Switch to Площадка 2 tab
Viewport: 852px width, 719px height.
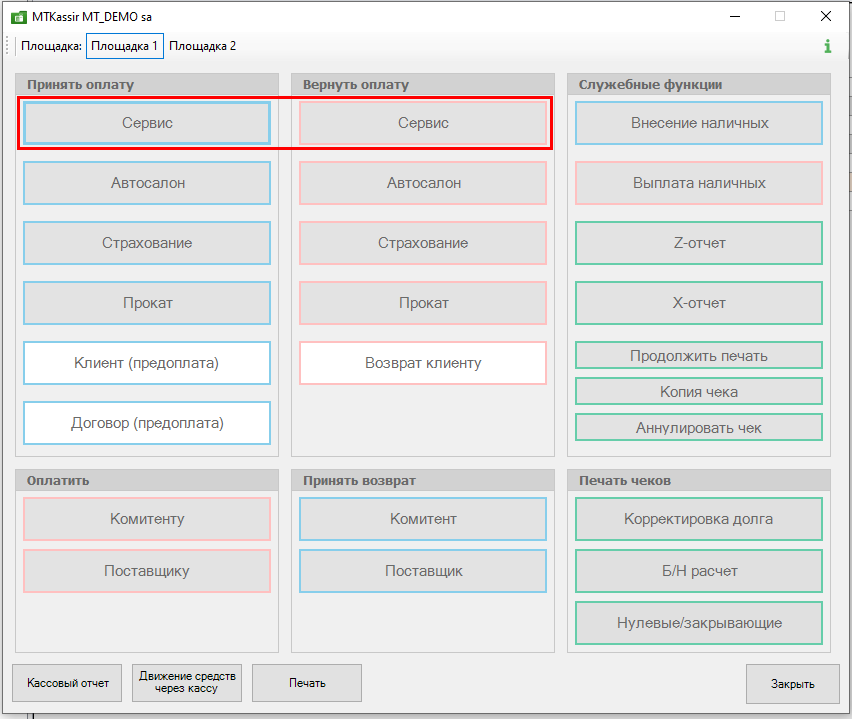pos(203,46)
